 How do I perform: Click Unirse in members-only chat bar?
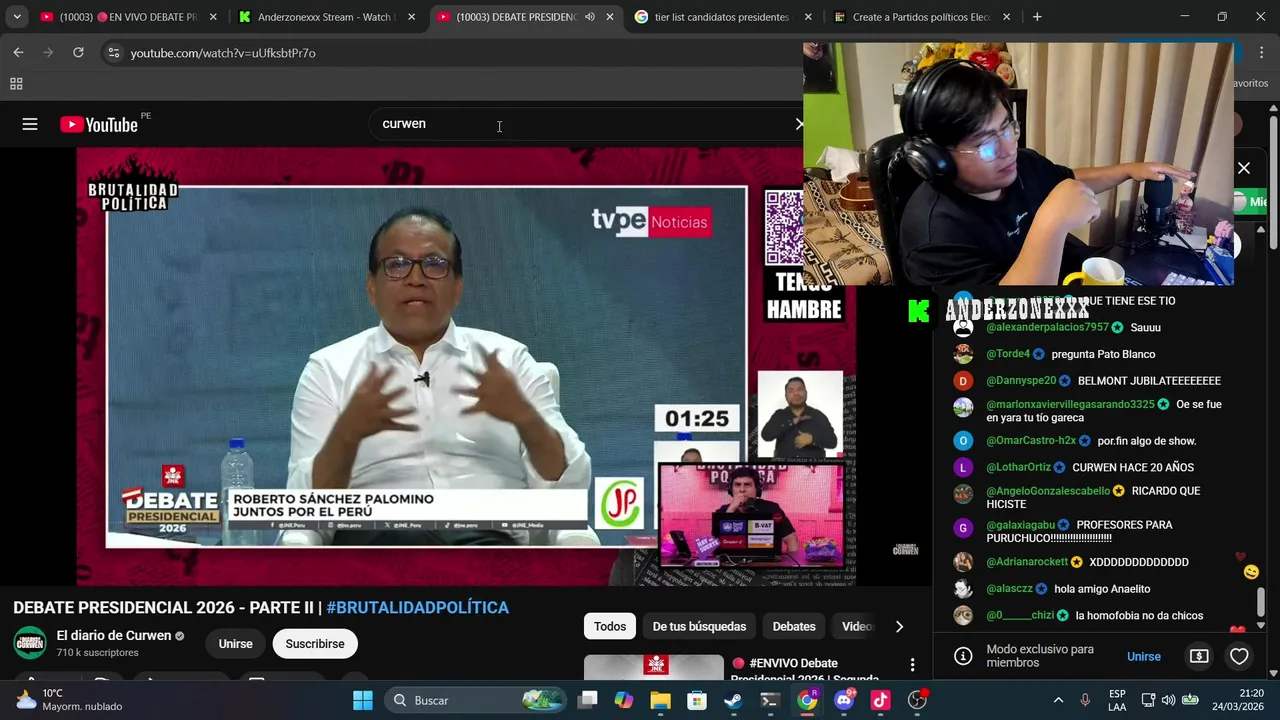(x=1144, y=656)
